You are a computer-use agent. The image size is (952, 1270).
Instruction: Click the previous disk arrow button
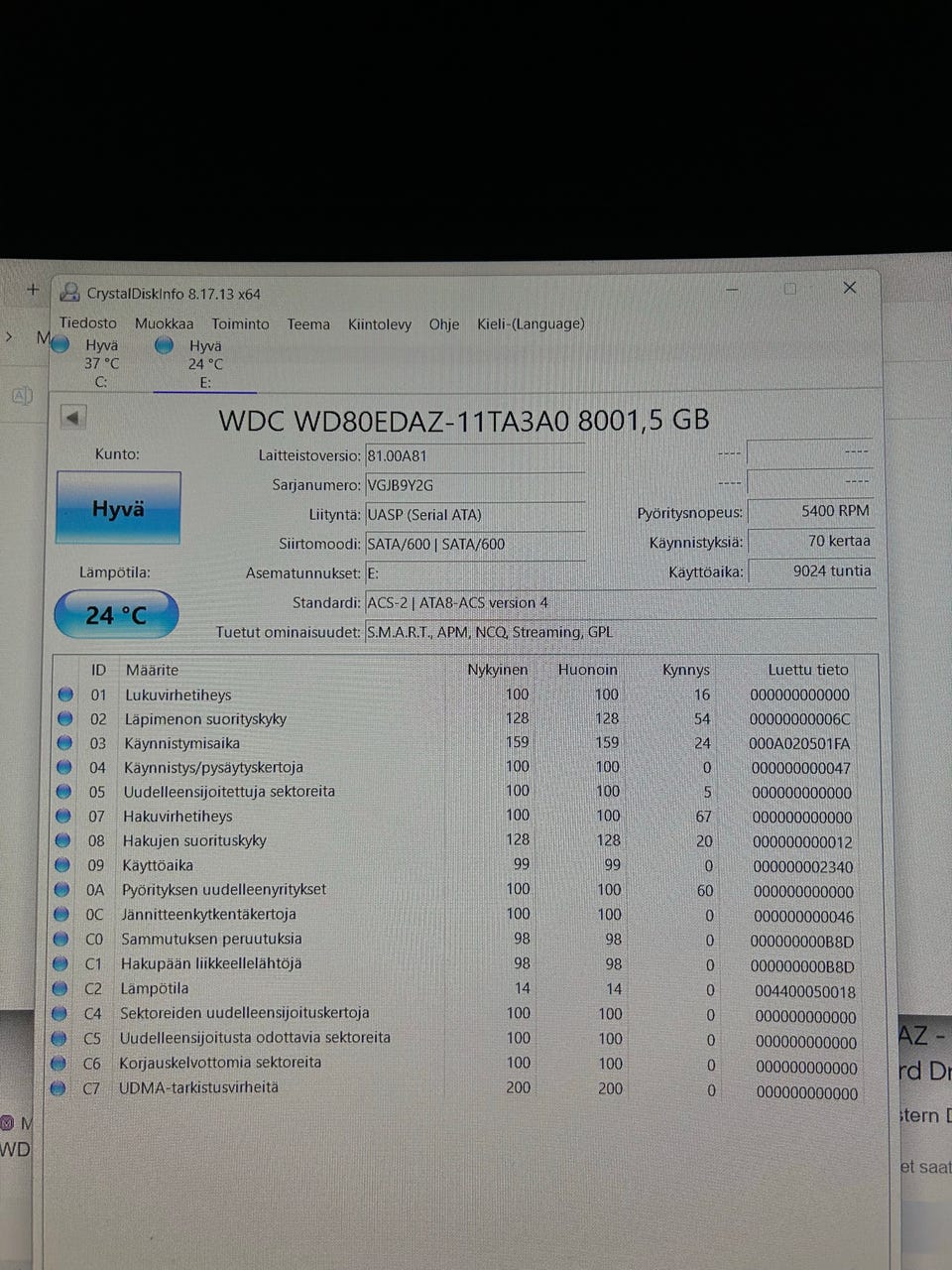(73, 418)
